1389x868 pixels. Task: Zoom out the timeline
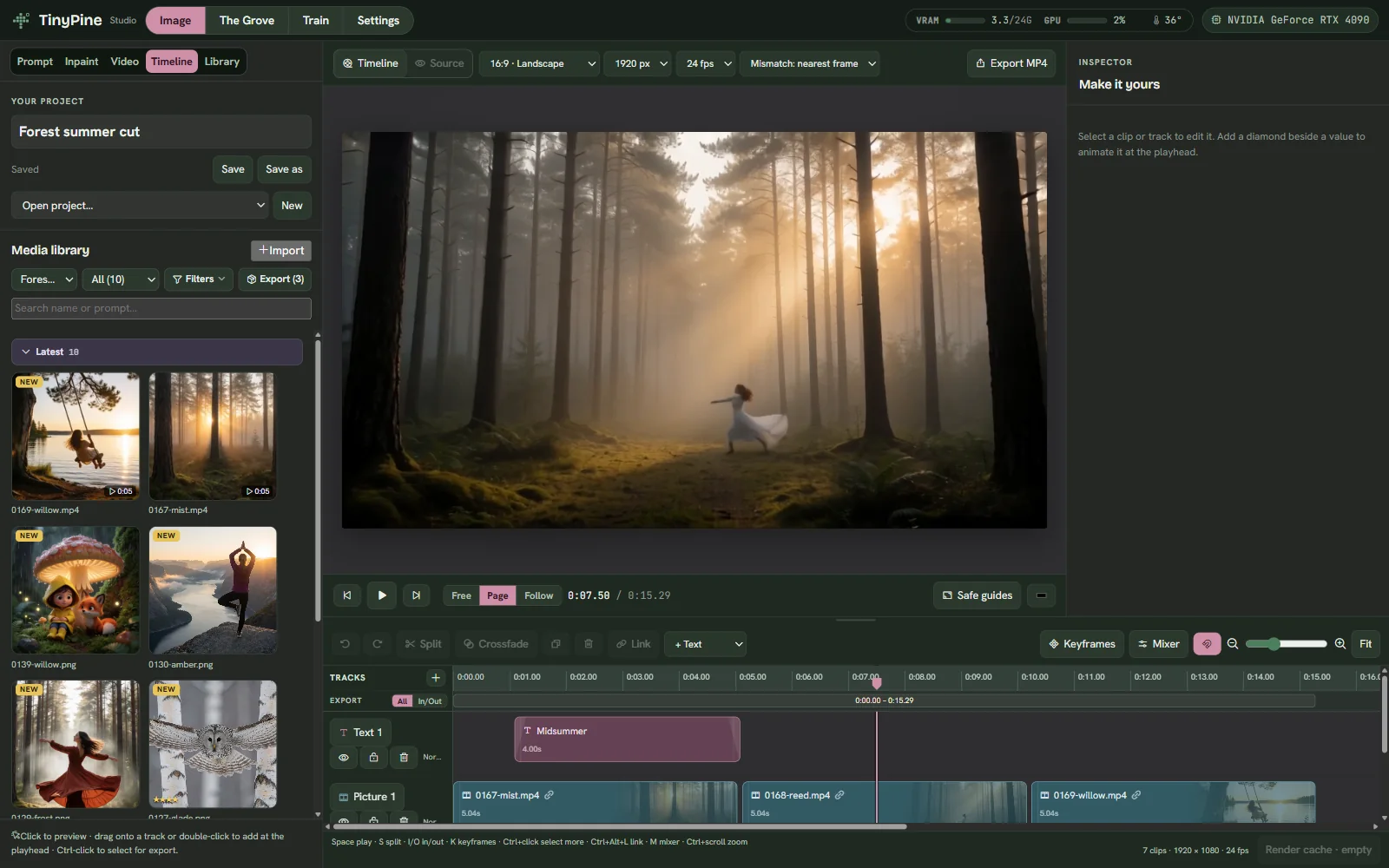pos(1233,644)
